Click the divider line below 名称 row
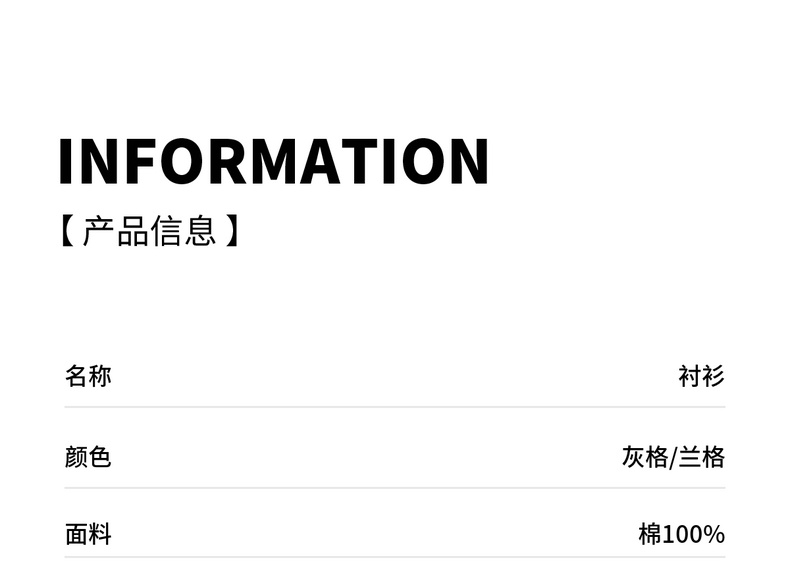 tap(395, 407)
